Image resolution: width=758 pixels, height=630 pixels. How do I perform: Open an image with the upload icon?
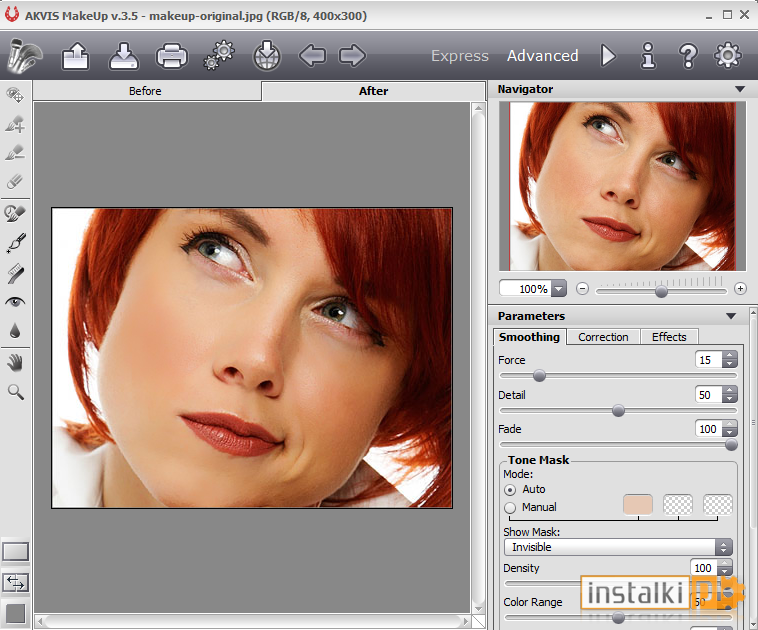[75, 56]
